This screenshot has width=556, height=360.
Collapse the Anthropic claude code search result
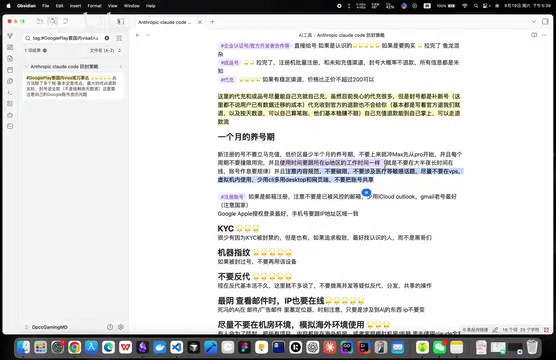(x=26, y=66)
